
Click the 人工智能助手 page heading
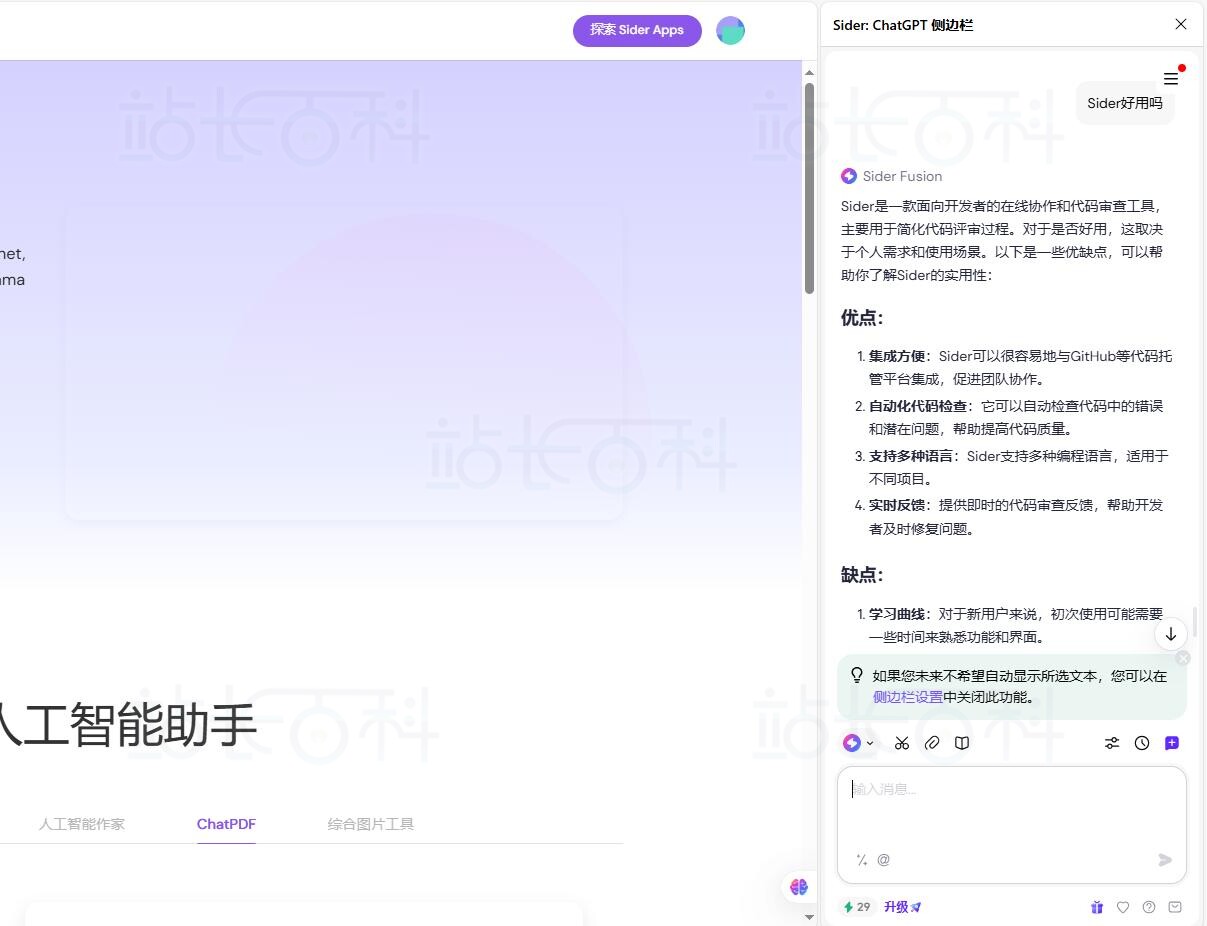126,726
